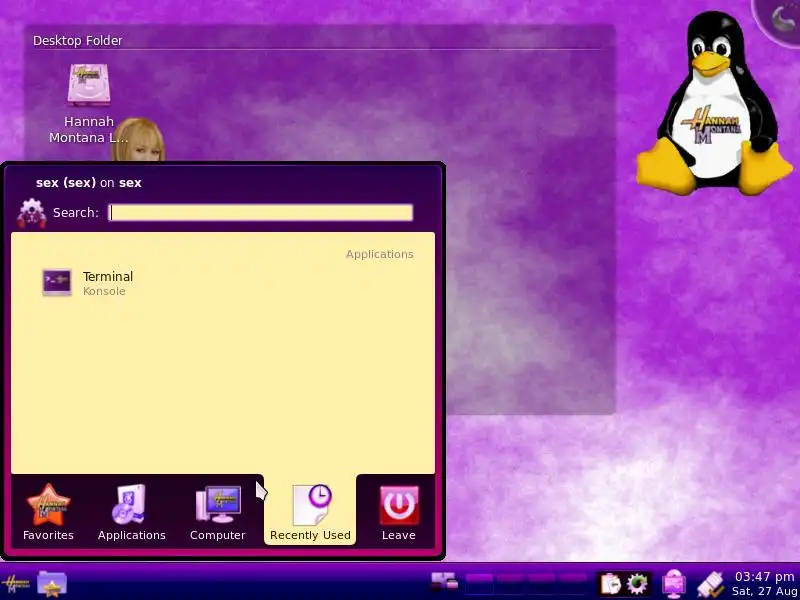Switch to the Applications tab

click(x=132, y=512)
